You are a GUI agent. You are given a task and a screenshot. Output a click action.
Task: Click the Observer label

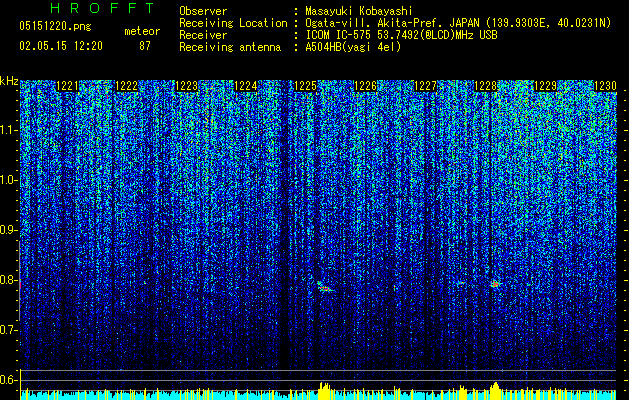tap(203, 11)
